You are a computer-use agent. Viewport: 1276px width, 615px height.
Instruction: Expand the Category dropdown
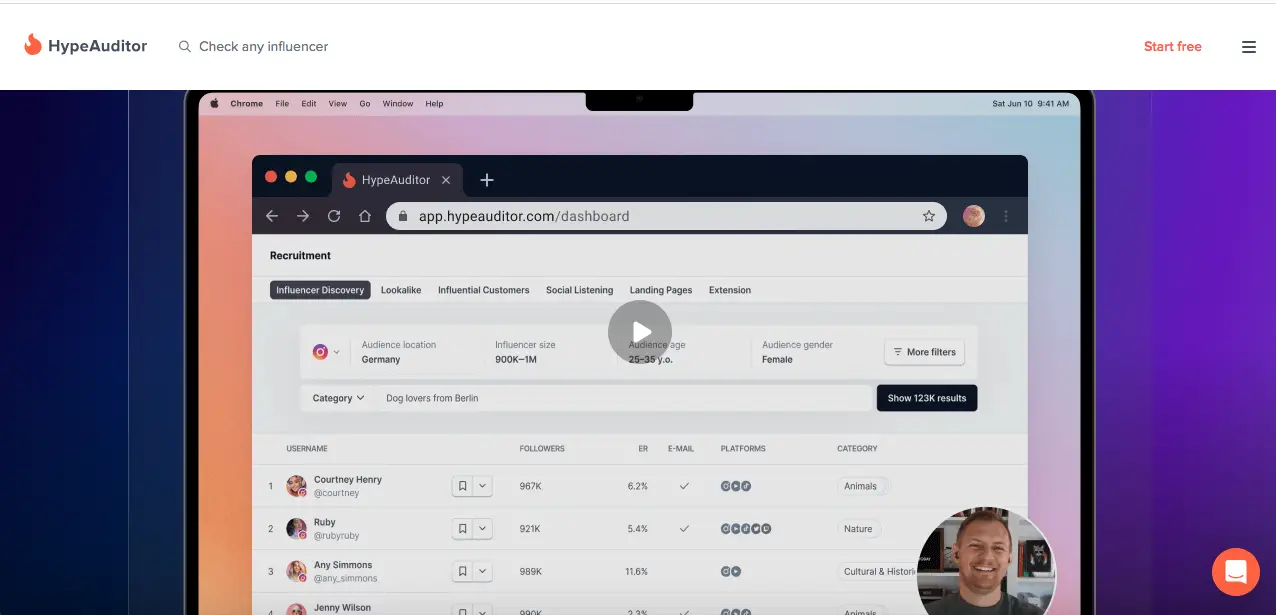point(338,398)
